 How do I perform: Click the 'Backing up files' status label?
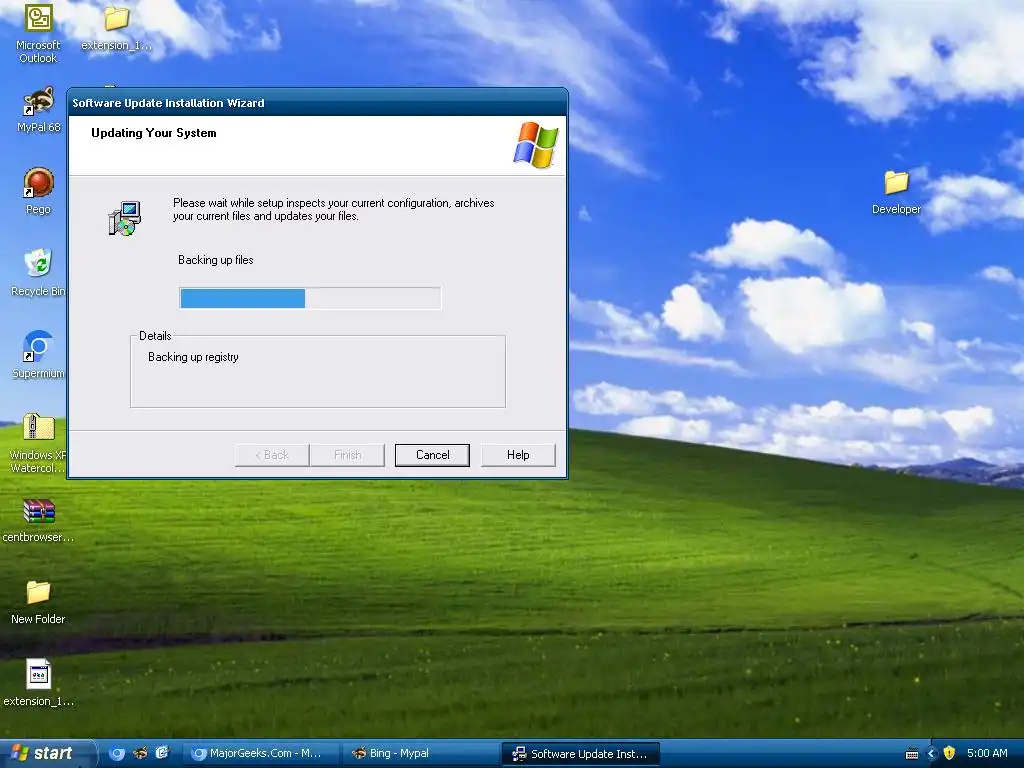tap(216, 260)
